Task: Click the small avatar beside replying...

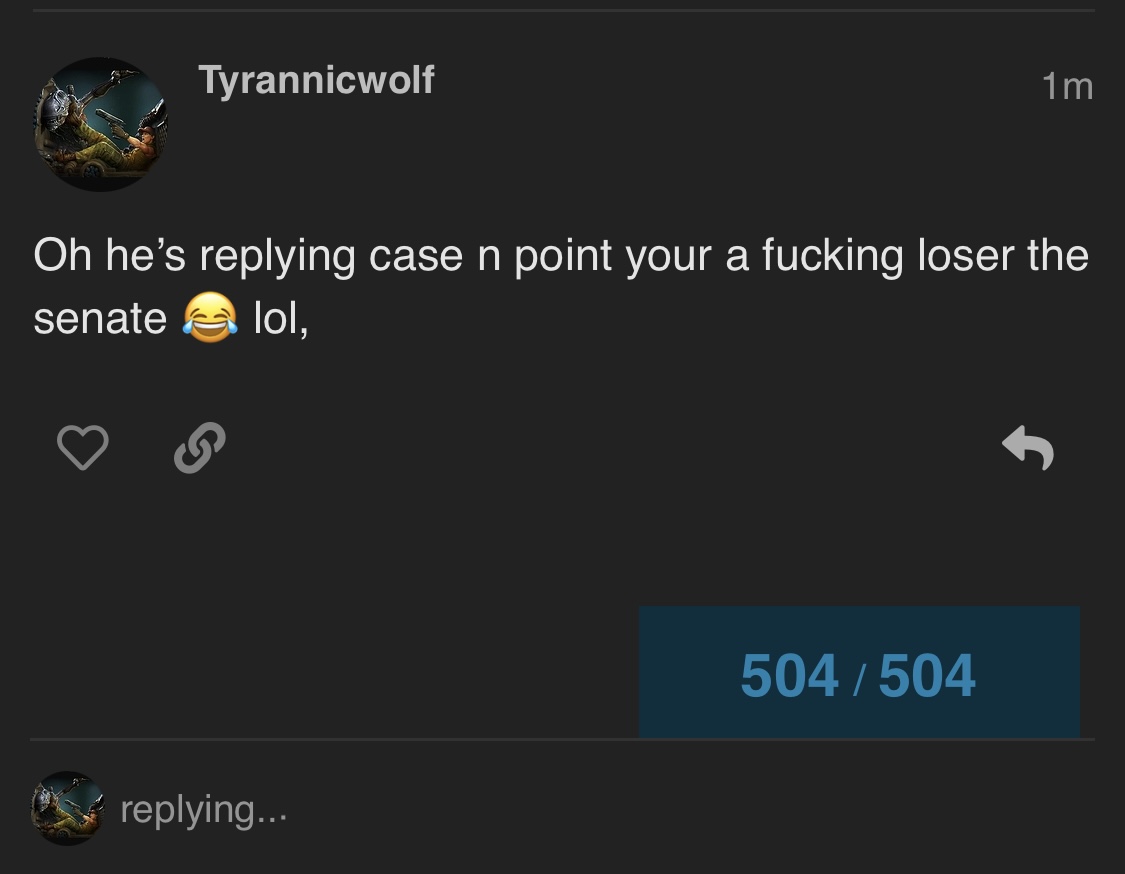Action: (67, 808)
